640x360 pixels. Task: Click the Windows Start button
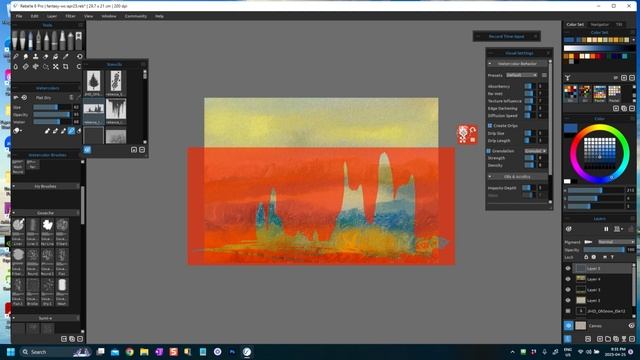tap(11, 351)
